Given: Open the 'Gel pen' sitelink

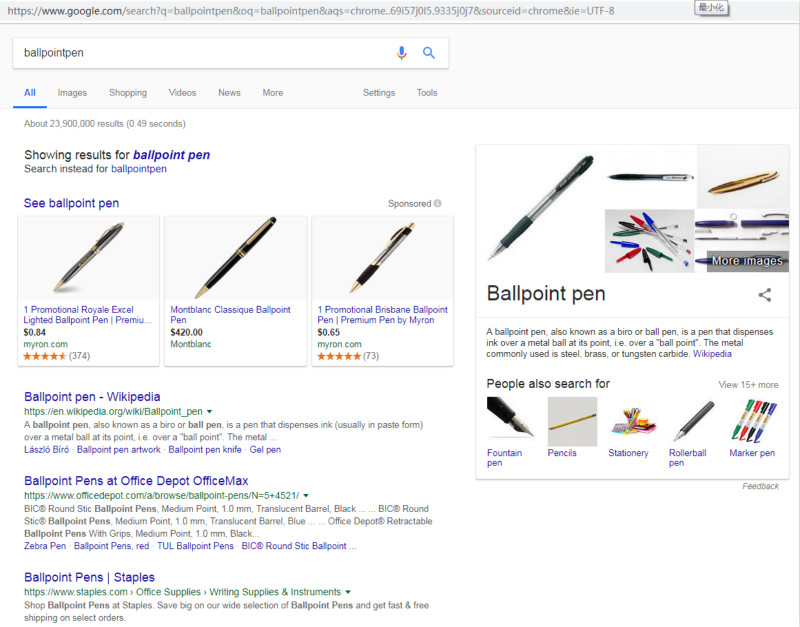Looking at the screenshot, I should coord(265,449).
